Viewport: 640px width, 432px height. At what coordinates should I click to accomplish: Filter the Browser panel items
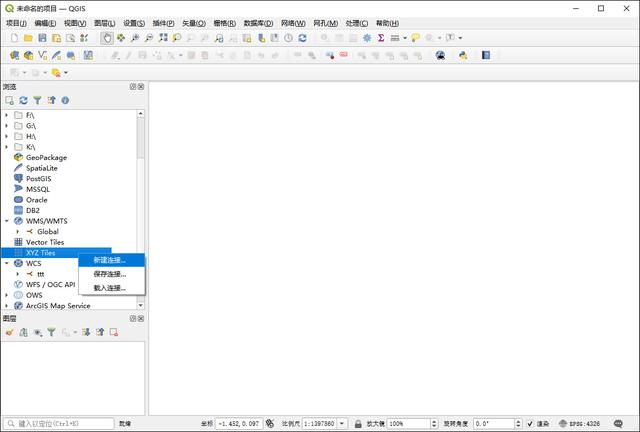pos(37,100)
